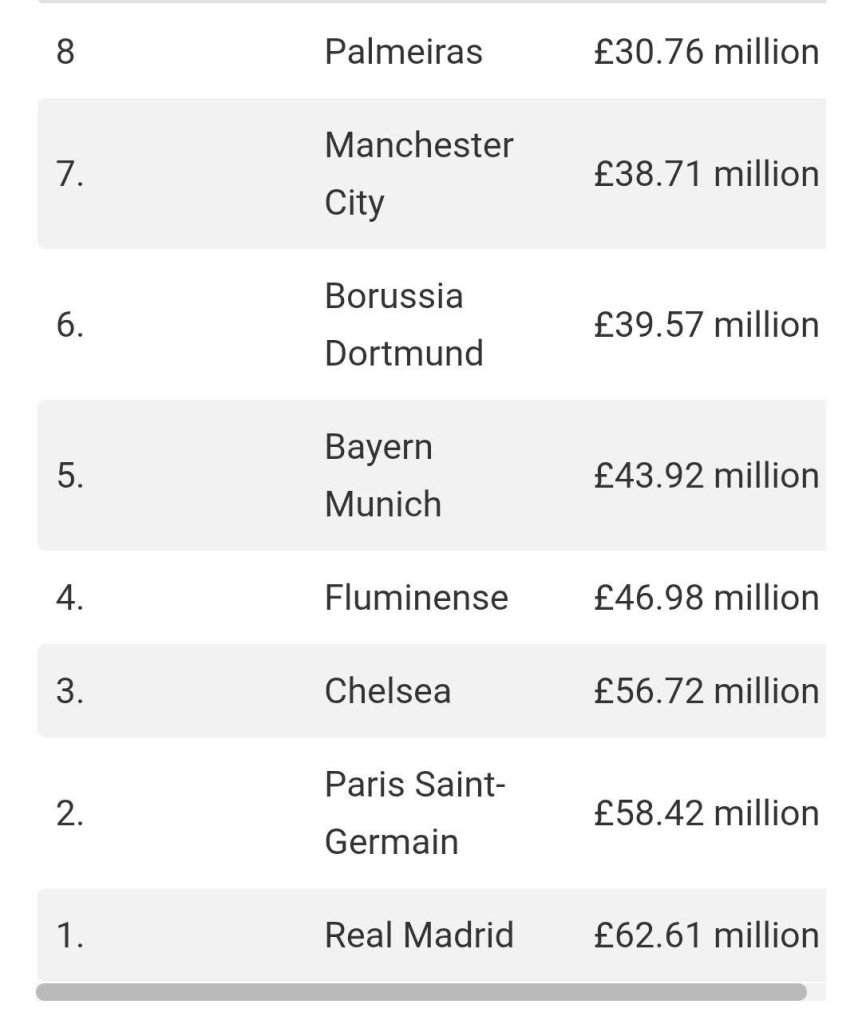
Task: Select the Borussia Dortmund team cell
Action: 404,325
